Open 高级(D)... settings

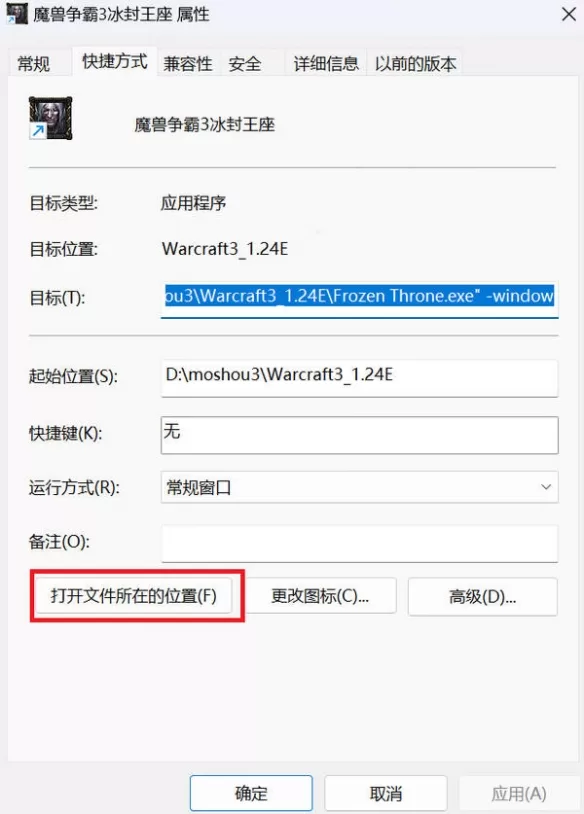coord(483,596)
